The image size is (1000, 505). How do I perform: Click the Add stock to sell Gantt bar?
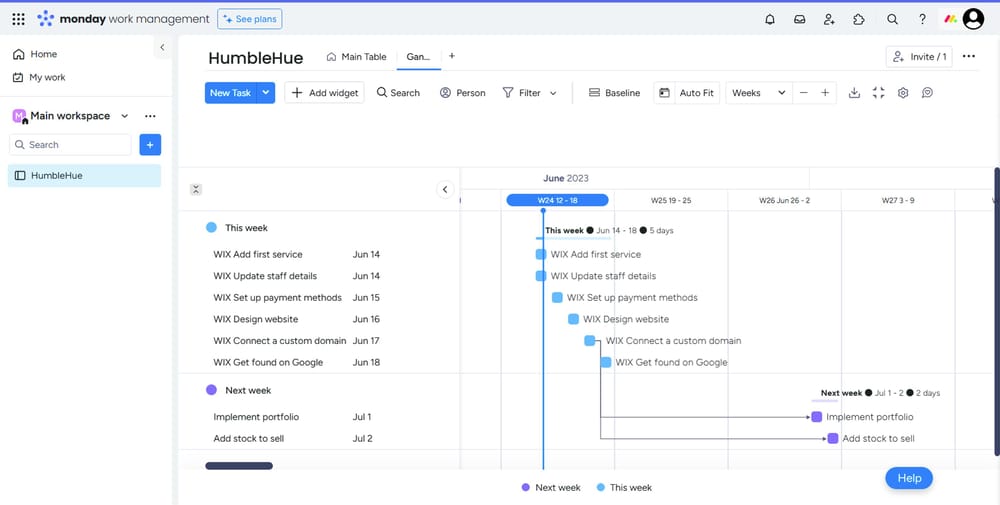[833, 439]
